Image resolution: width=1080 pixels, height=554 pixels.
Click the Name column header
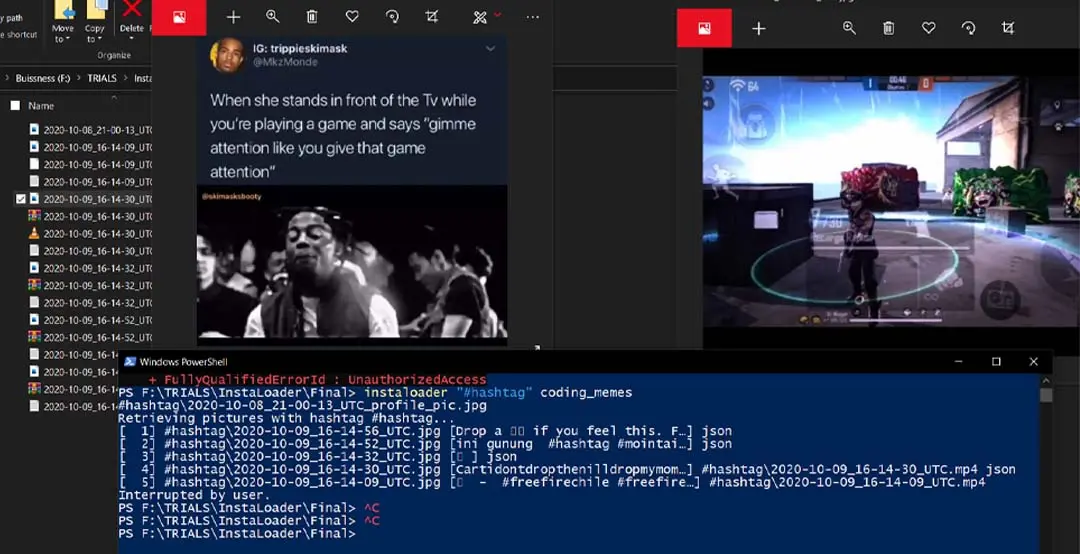coord(41,106)
